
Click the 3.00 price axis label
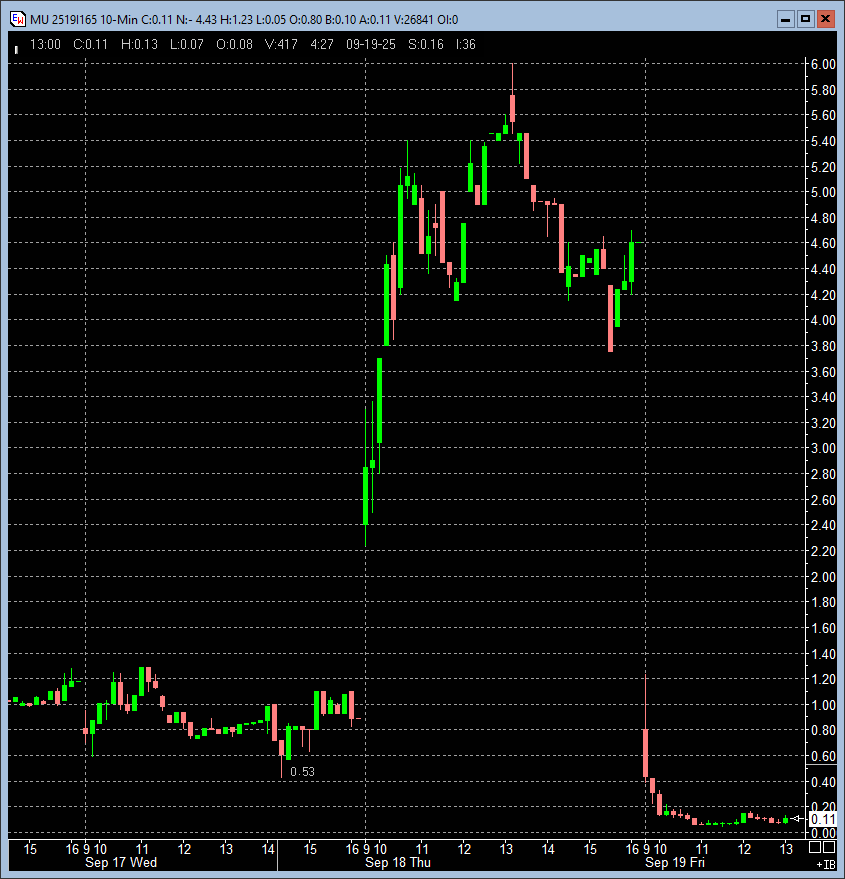click(823, 449)
